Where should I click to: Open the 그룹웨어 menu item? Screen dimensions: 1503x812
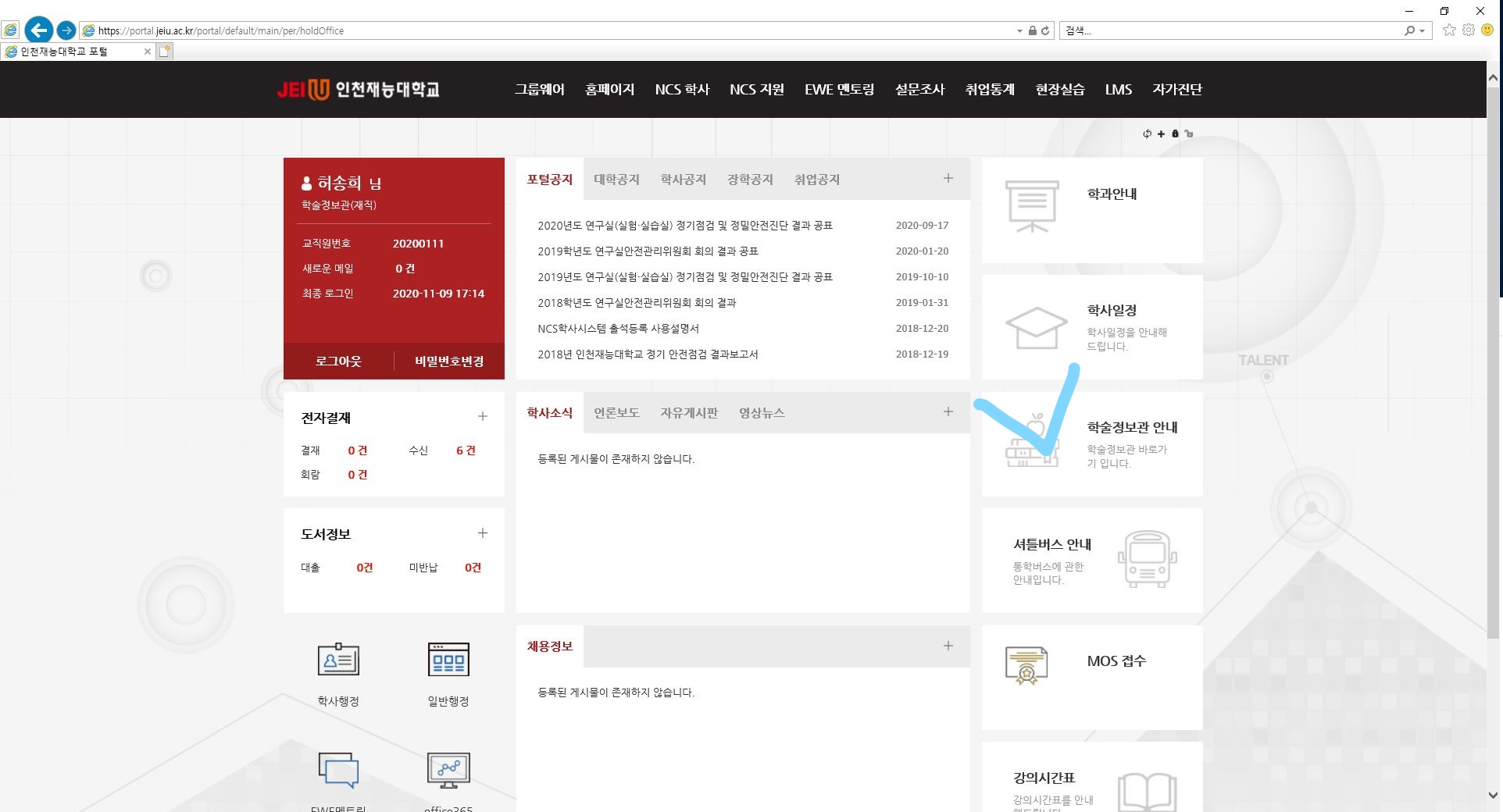point(539,90)
